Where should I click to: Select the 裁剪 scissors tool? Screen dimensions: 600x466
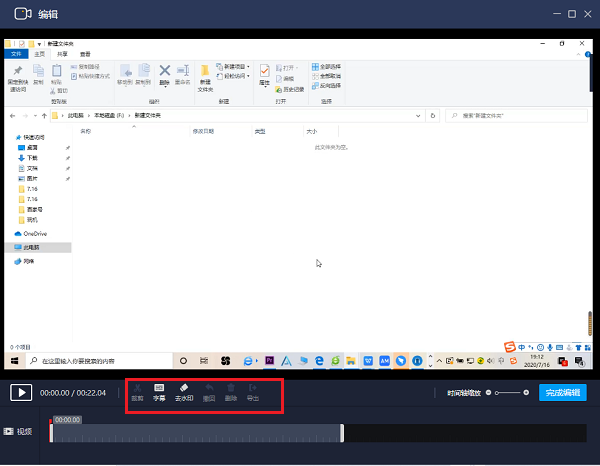click(x=137, y=393)
